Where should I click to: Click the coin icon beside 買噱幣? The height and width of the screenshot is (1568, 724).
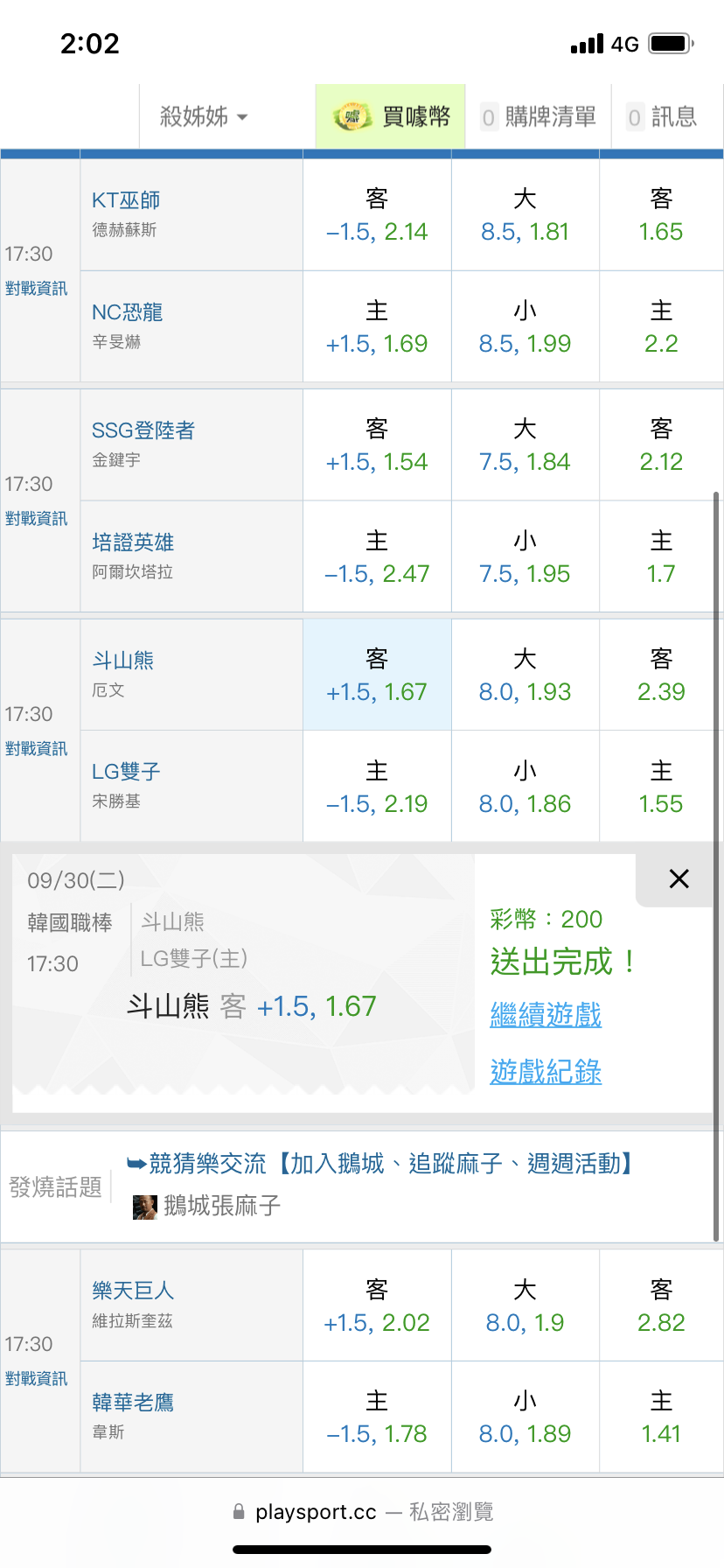click(x=352, y=116)
